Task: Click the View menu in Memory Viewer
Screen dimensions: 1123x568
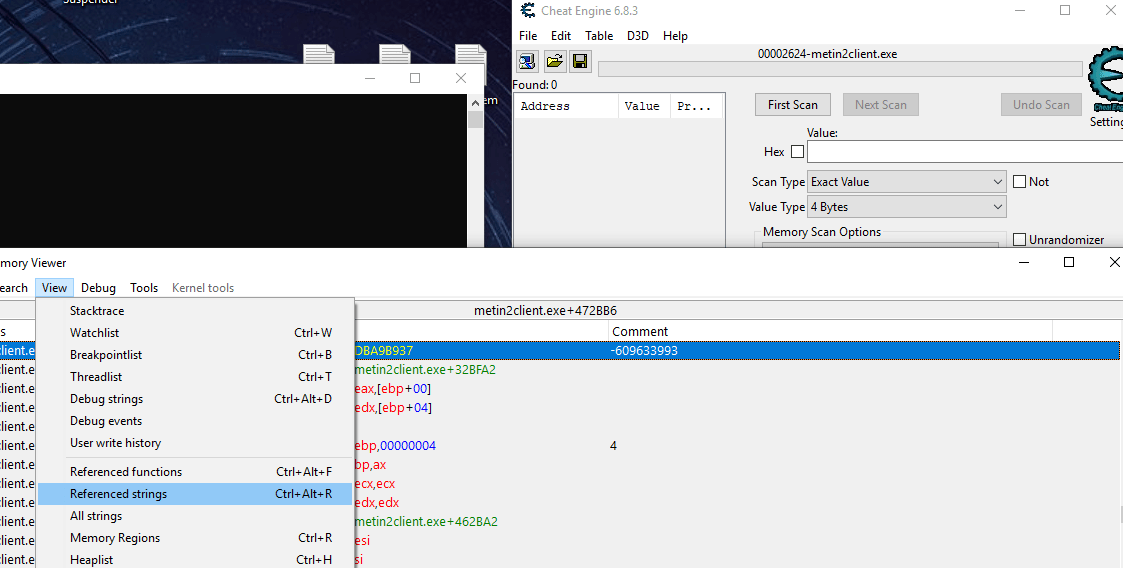Action: tap(54, 288)
